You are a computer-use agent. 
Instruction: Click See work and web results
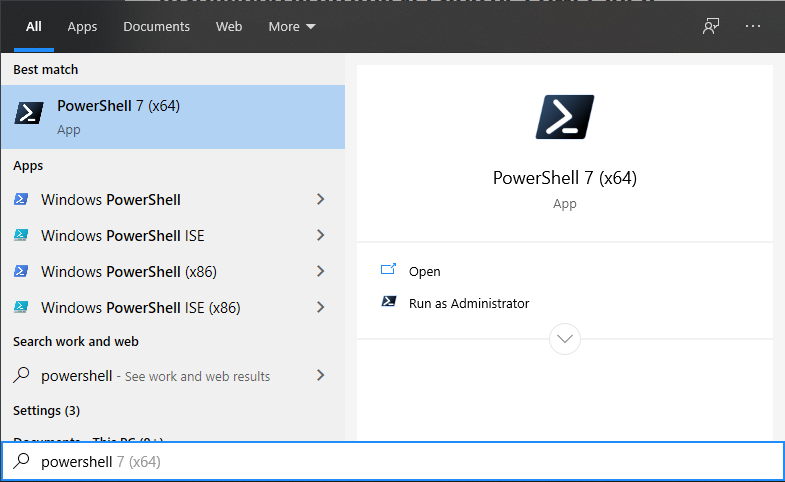coord(197,376)
